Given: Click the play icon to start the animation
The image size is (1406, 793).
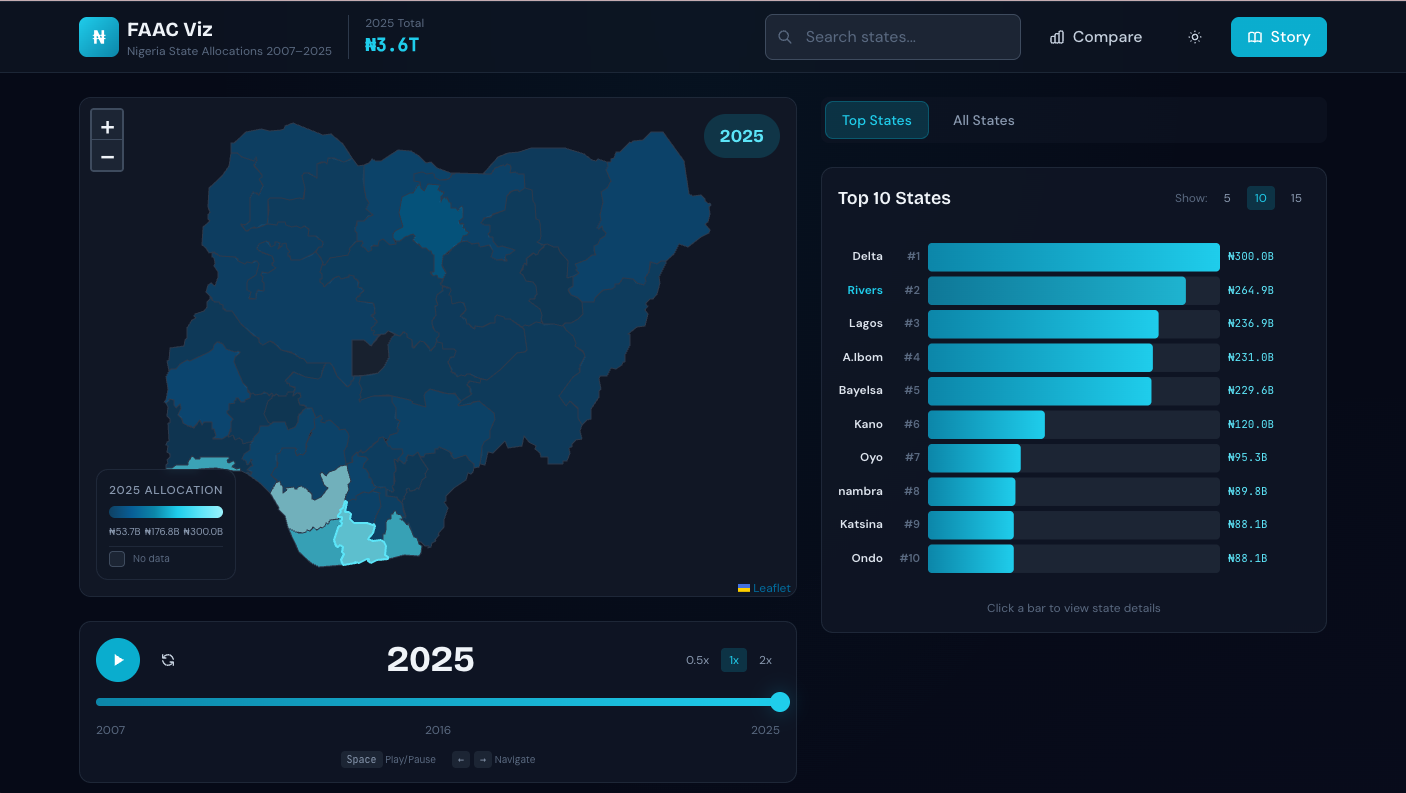Looking at the screenshot, I should coord(117,660).
